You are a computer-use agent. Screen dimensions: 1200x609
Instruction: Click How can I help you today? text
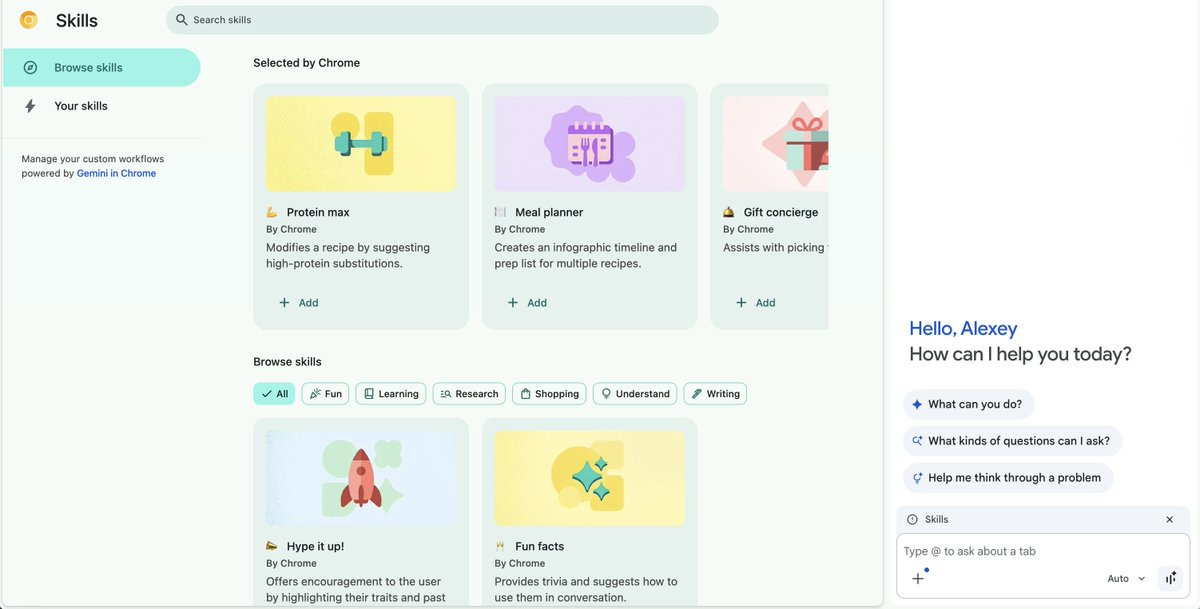click(x=1020, y=354)
